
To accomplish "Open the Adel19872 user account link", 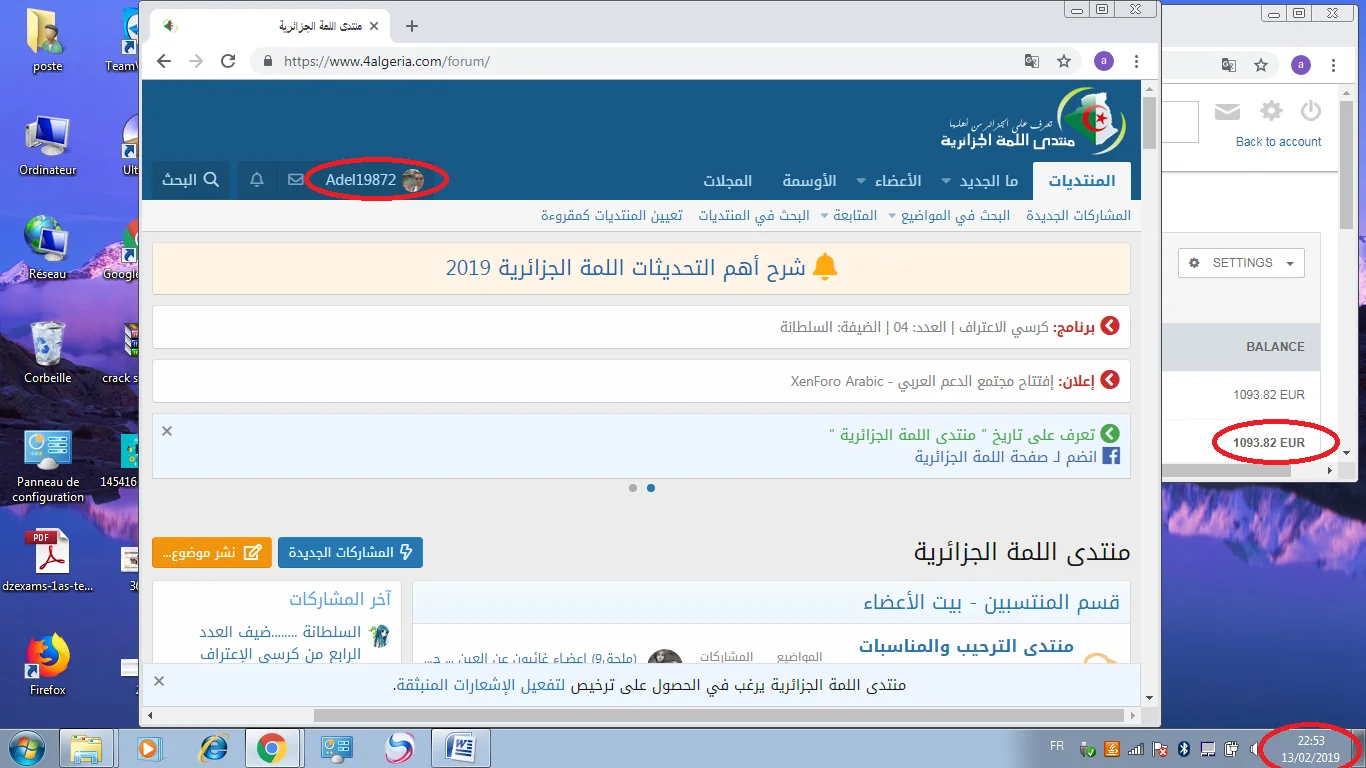I will pos(373,180).
